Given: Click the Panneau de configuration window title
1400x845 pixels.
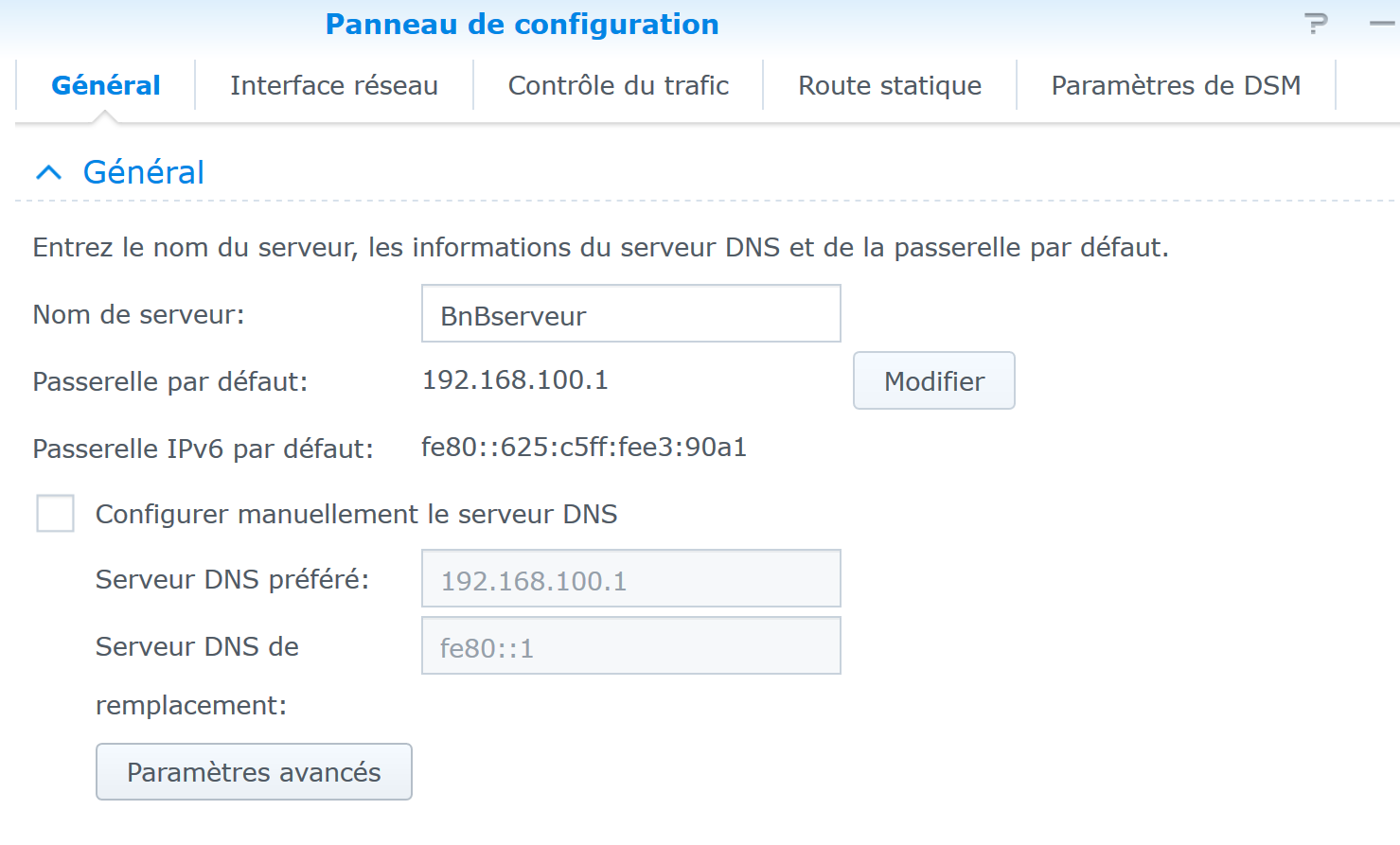Looking at the screenshot, I should [x=523, y=24].
